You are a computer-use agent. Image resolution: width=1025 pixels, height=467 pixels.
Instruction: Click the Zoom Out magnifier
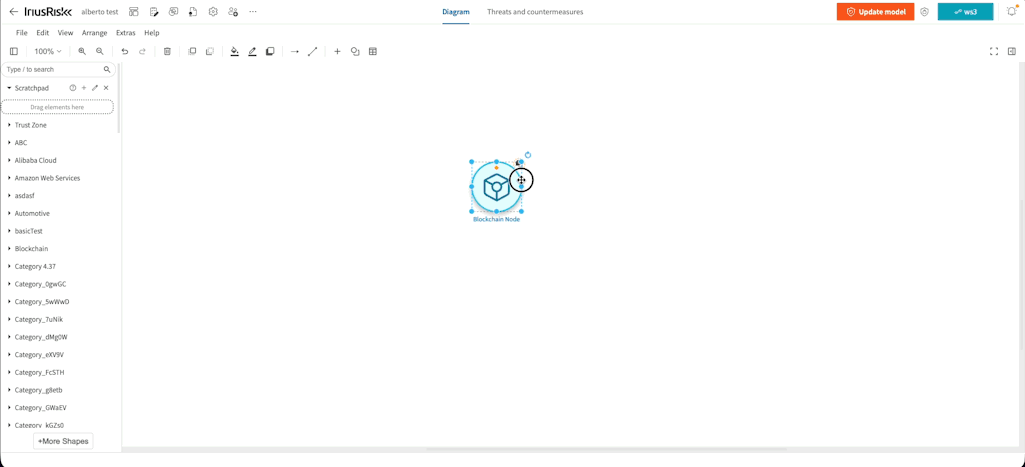pos(99,51)
